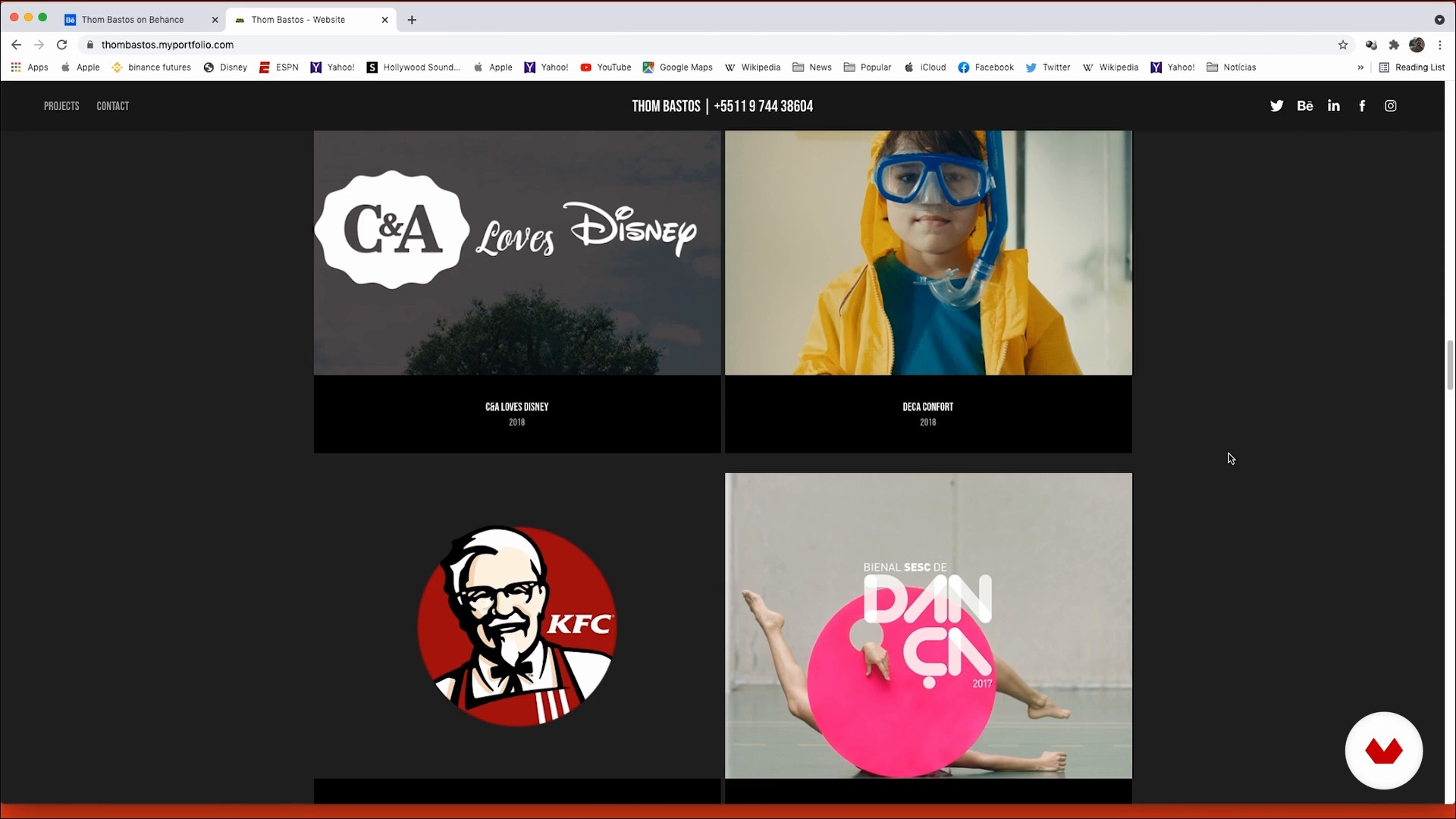Expand the Popular bookmarks folder
This screenshot has width=1456, height=819.
(x=868, y=67)
